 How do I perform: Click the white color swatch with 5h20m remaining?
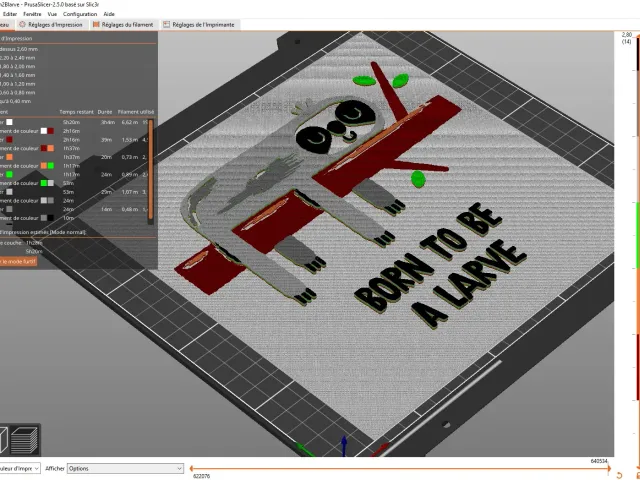pos(9,122)
